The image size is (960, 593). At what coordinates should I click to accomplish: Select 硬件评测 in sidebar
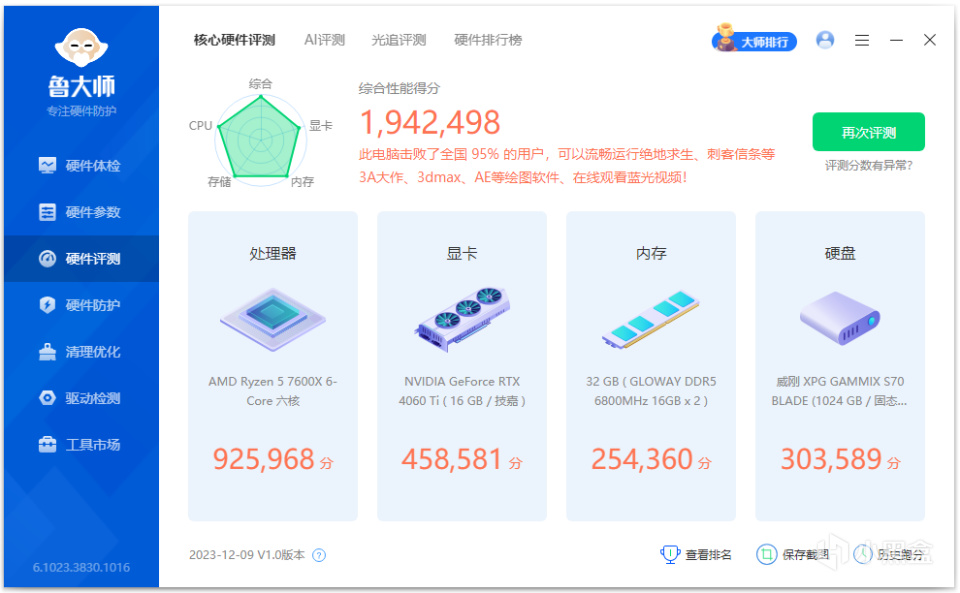(81, 258)
